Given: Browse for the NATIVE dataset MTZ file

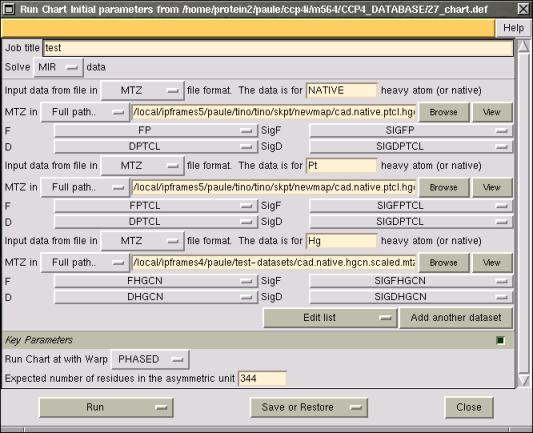Looking at the screenshot, I should [x=444, y=112].
